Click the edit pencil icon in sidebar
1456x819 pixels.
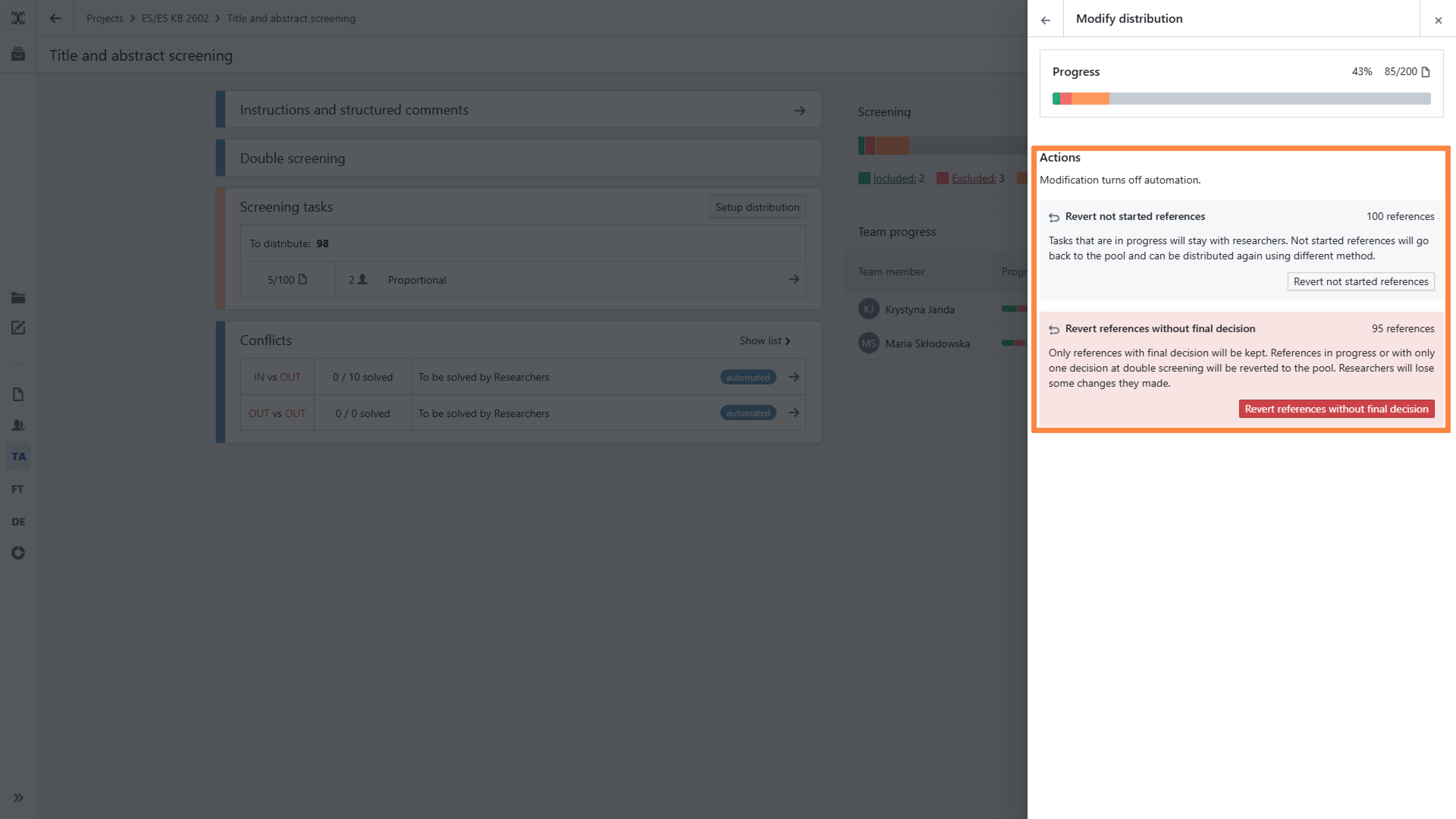[x=18, y=328]
